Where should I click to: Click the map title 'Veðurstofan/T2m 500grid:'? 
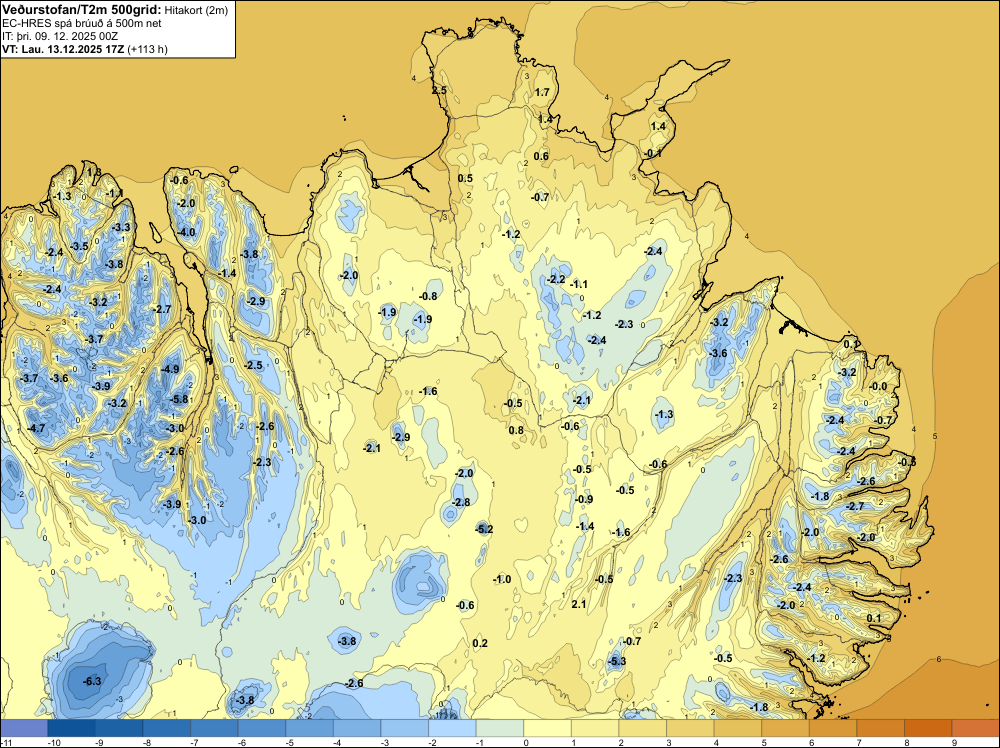click(82, 10)
